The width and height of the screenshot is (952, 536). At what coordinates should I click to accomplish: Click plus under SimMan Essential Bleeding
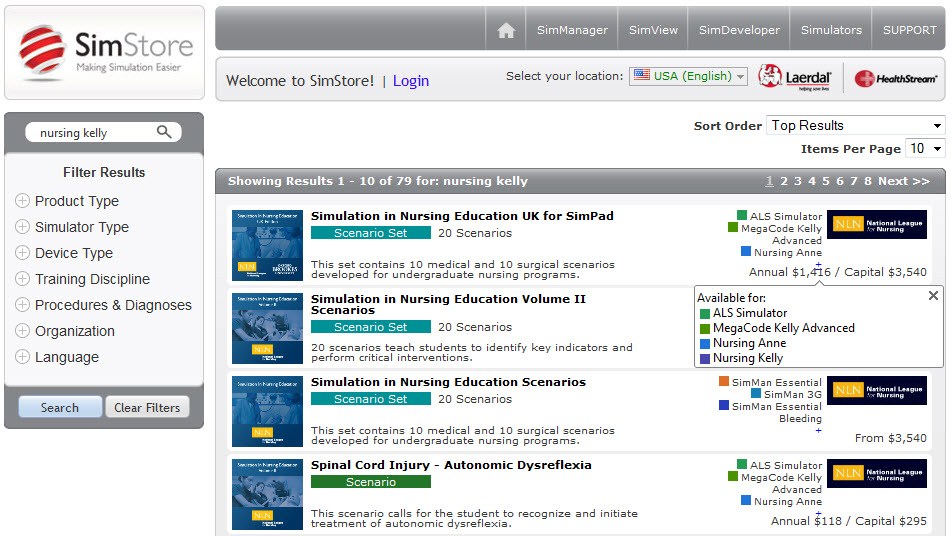tap(818, 430)
